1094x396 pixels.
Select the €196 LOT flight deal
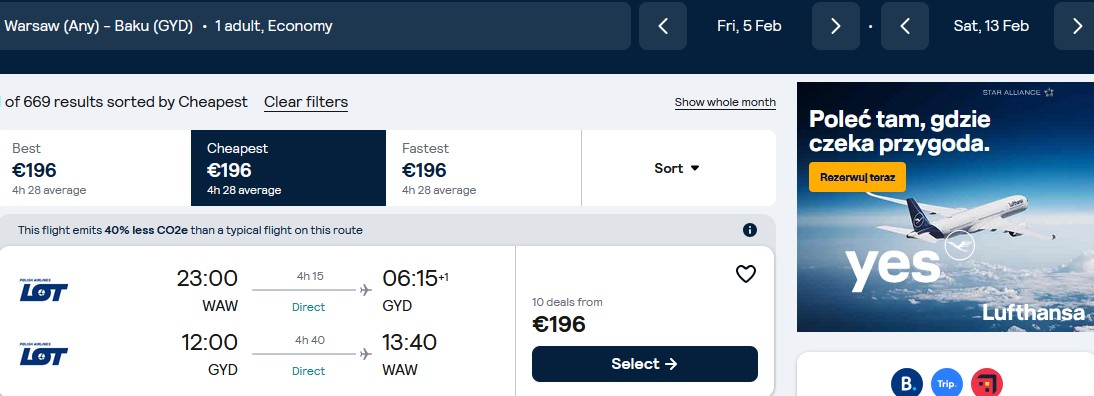(x=645, y=364)
